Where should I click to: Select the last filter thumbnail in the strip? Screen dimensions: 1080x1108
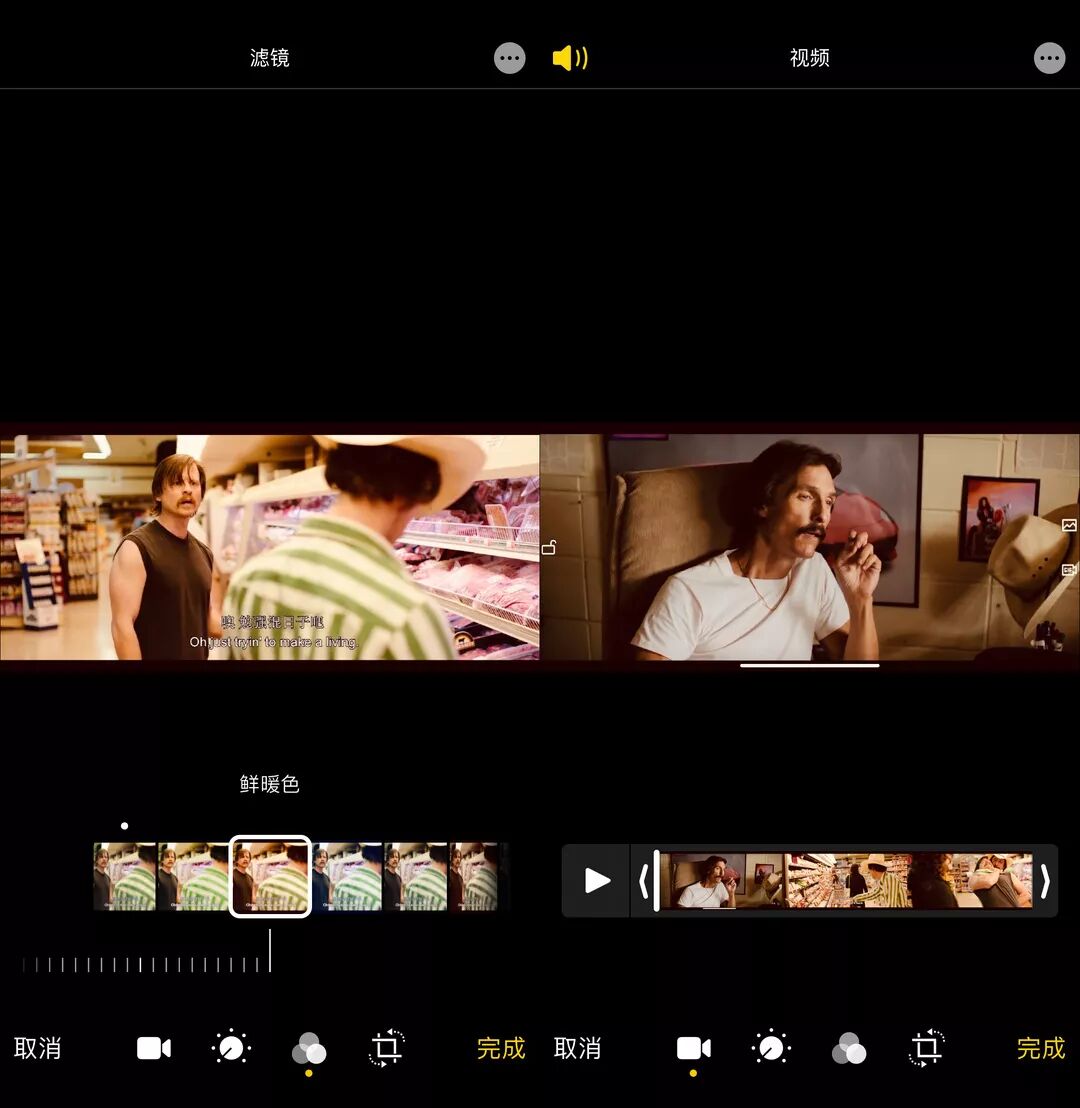[x=474, y=876]
